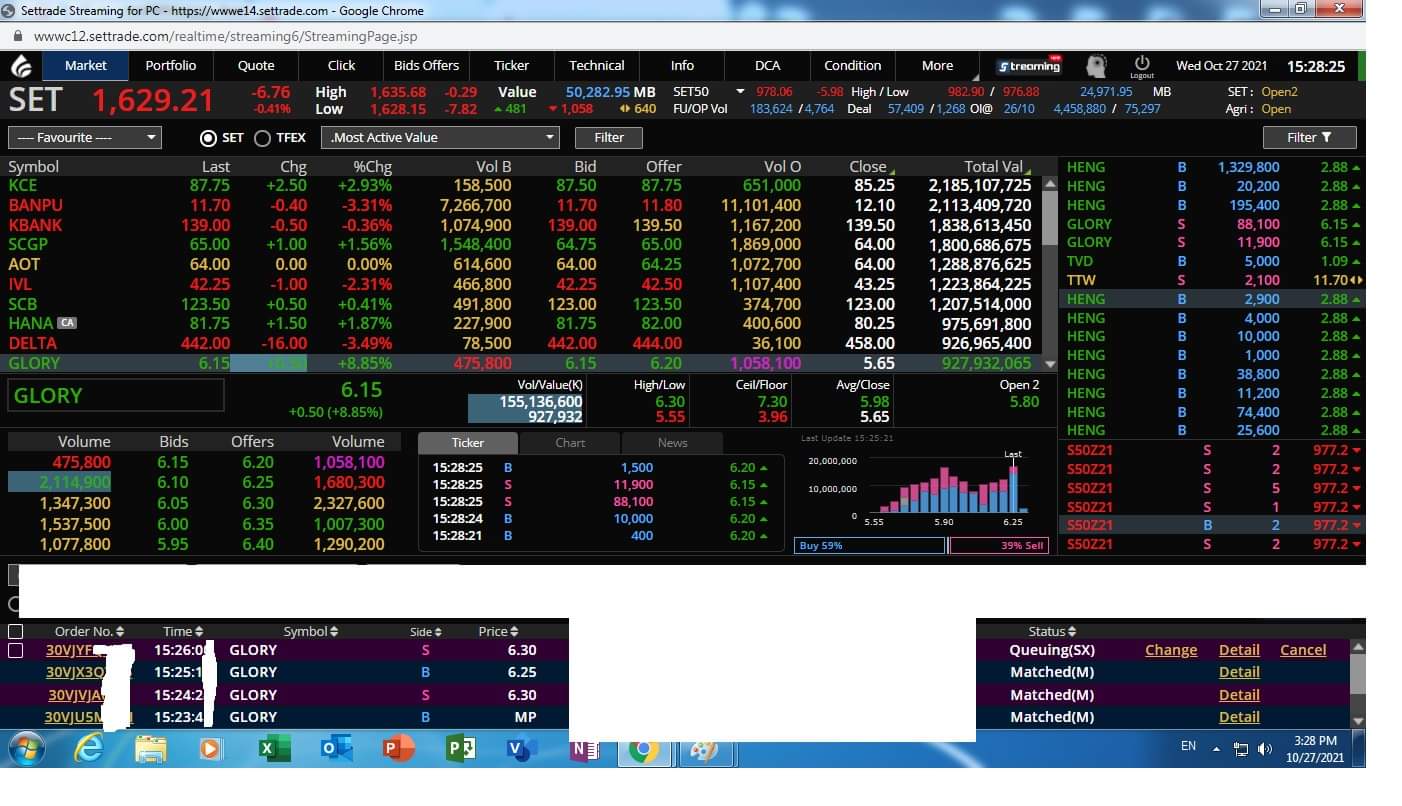
Task: Select the DELTA row in watchlist
Action: point(520,343)
